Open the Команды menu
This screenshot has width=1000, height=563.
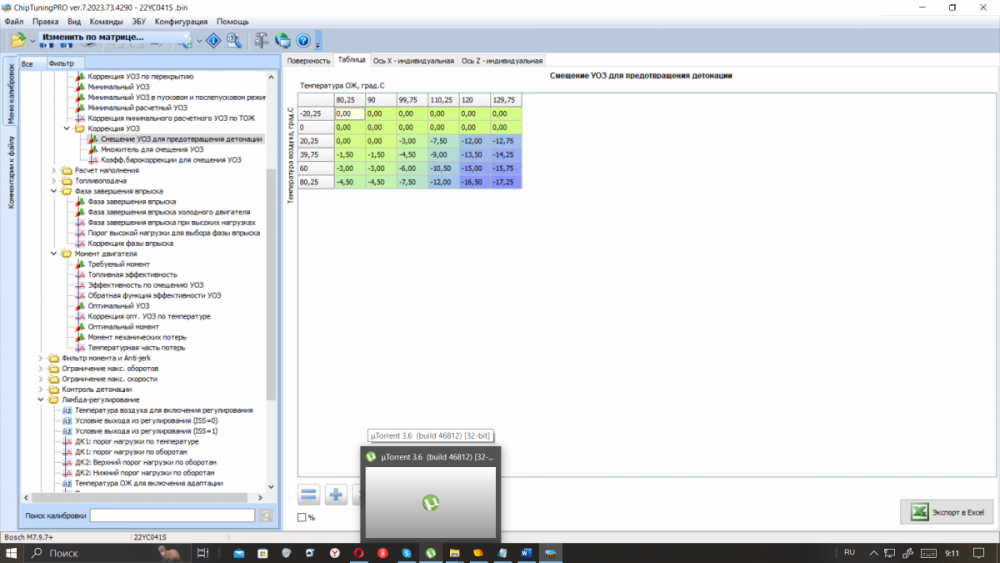tap(106, 21)
